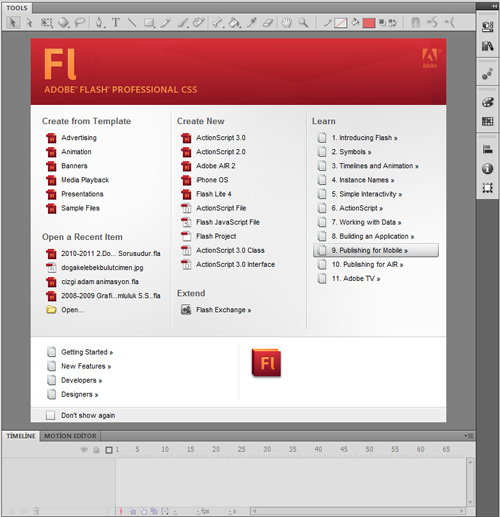Expand the collapsed panel dock arrows
The image size is (500, 517).
coord(494,6)
